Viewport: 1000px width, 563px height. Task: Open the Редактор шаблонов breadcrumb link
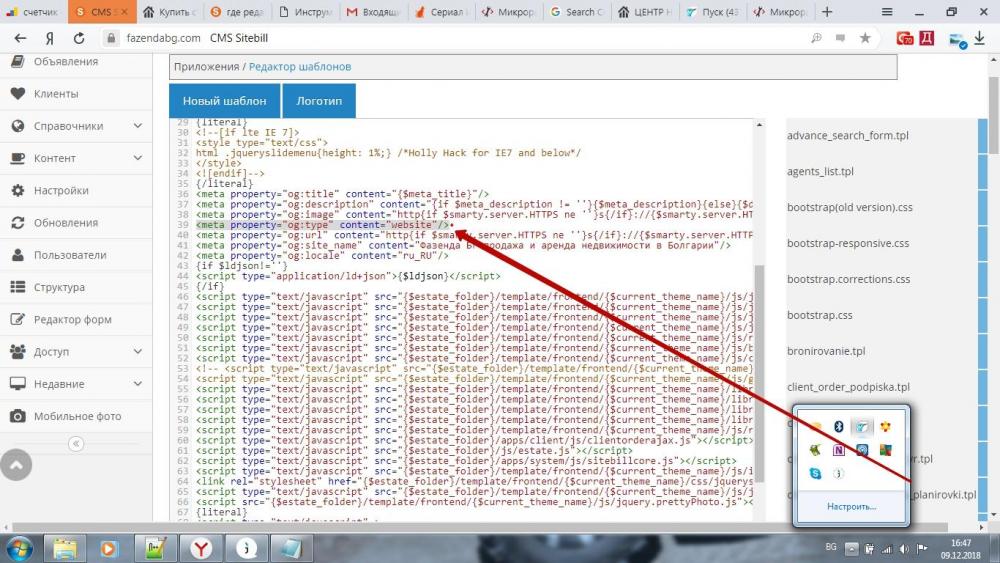(300, 67)
